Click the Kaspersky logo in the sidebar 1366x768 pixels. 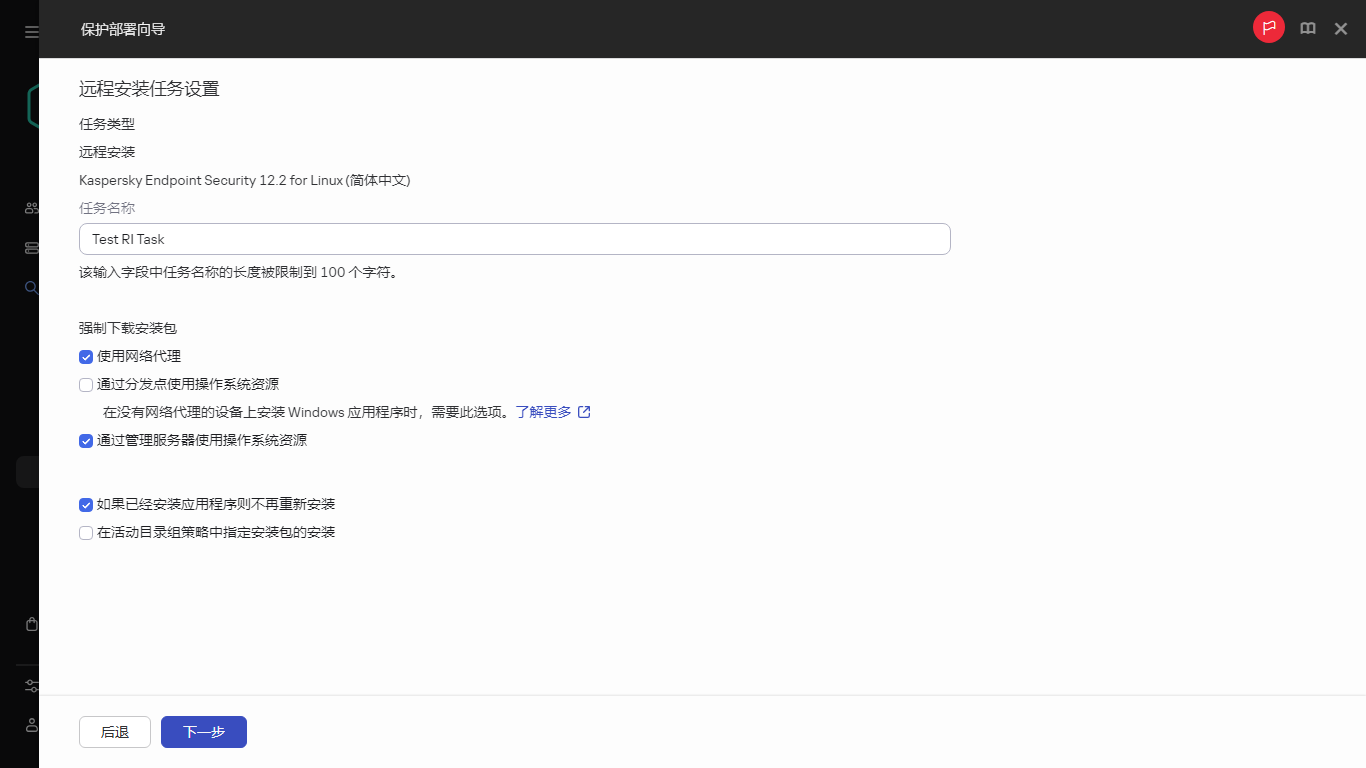pos(31,105)
